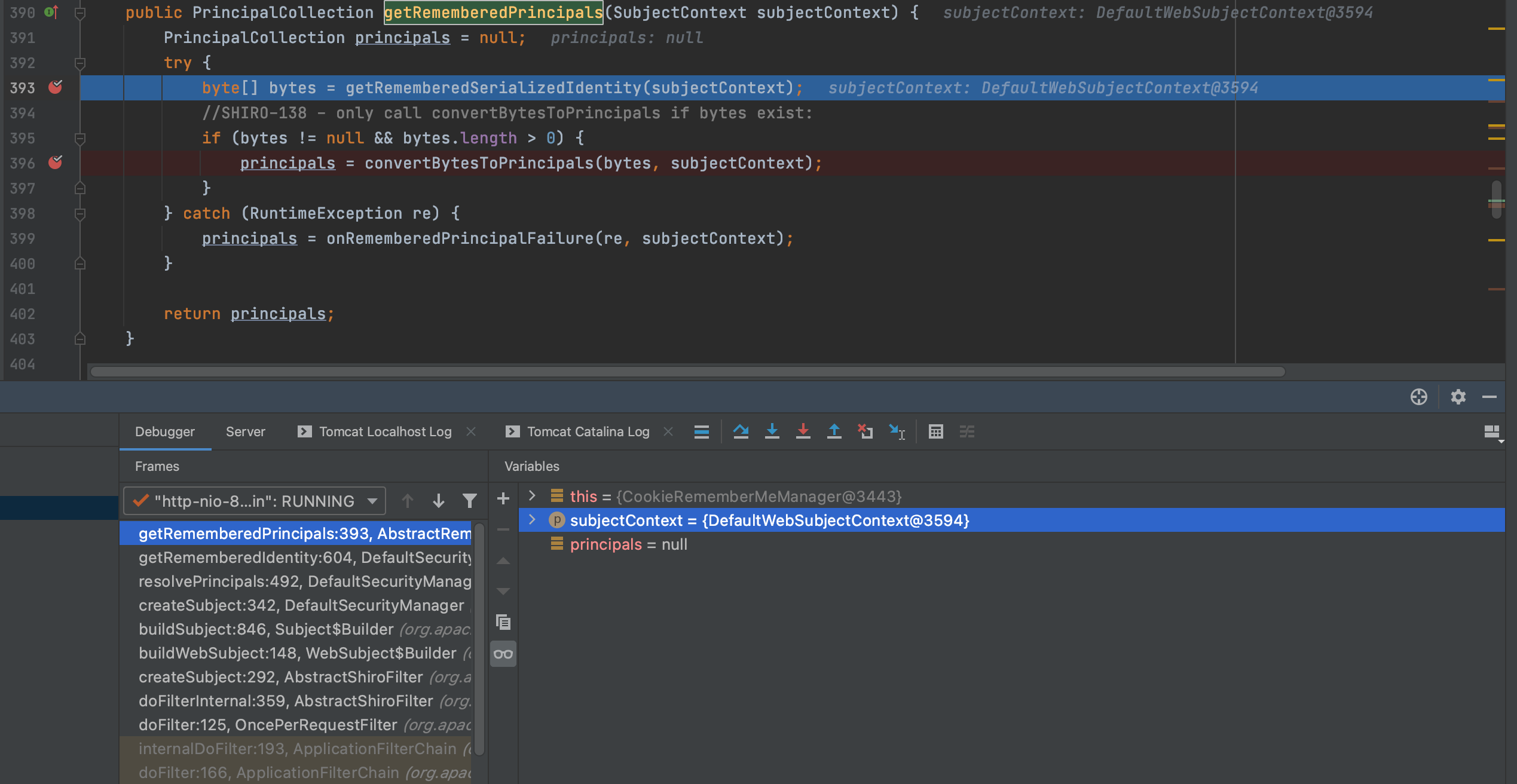Click the Force Step Into icon
This screenshot has height=784, width=1517.
pos(803,431)
